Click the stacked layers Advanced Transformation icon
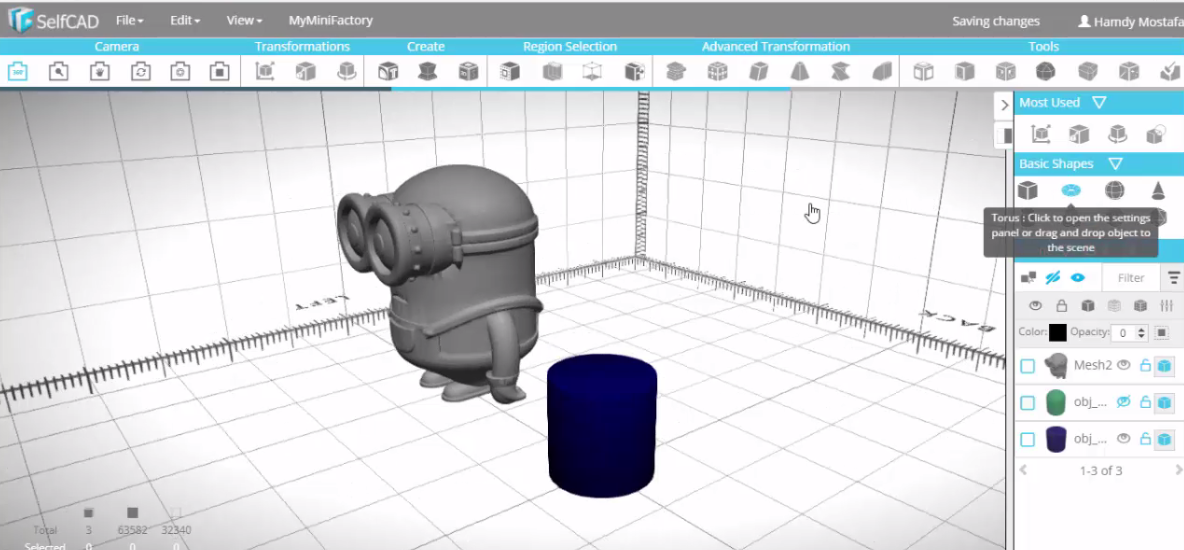Screen dimensions: 1184x550 [676, 72]
